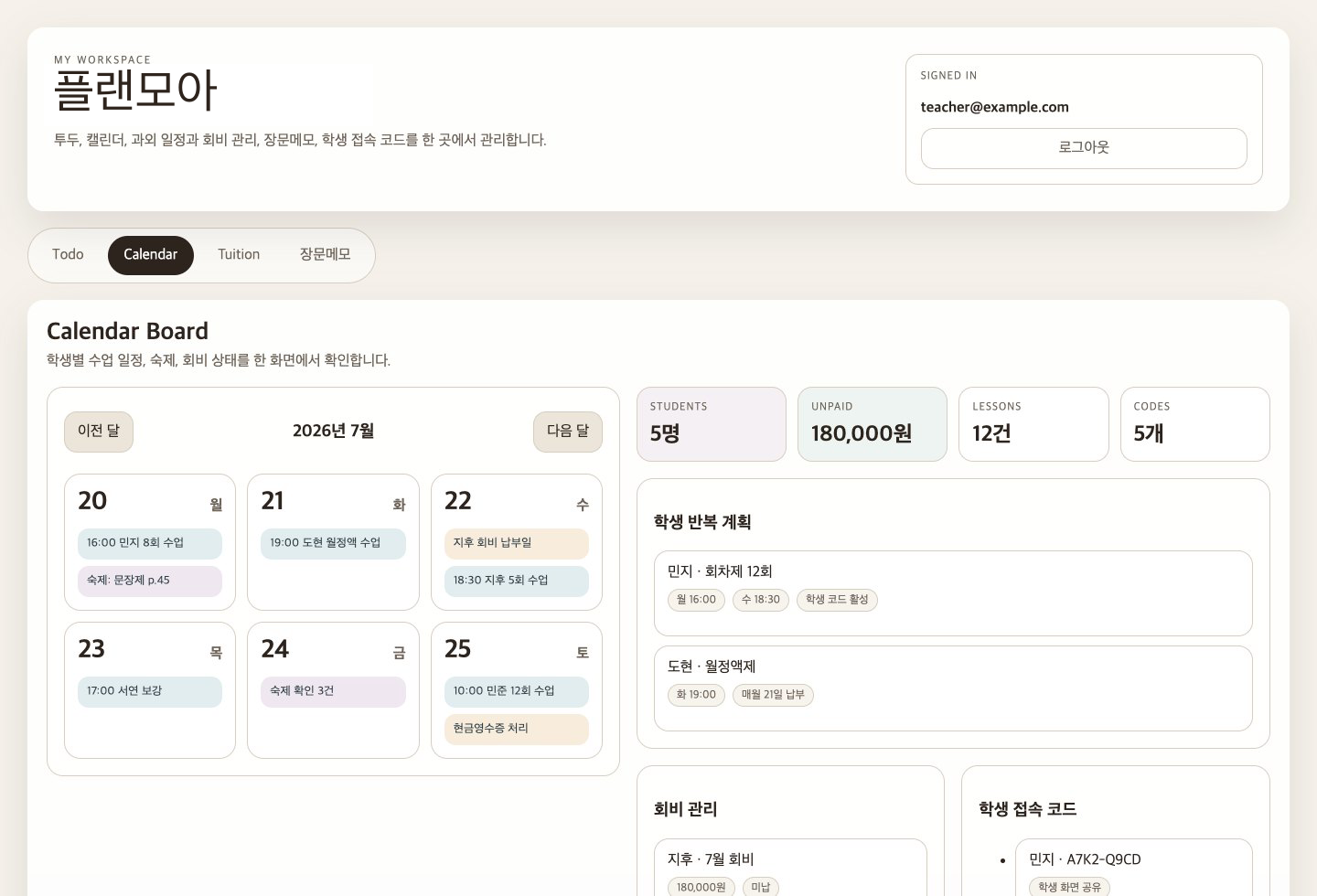Open the 숙제 확인 3건 event

coord(333,691)
